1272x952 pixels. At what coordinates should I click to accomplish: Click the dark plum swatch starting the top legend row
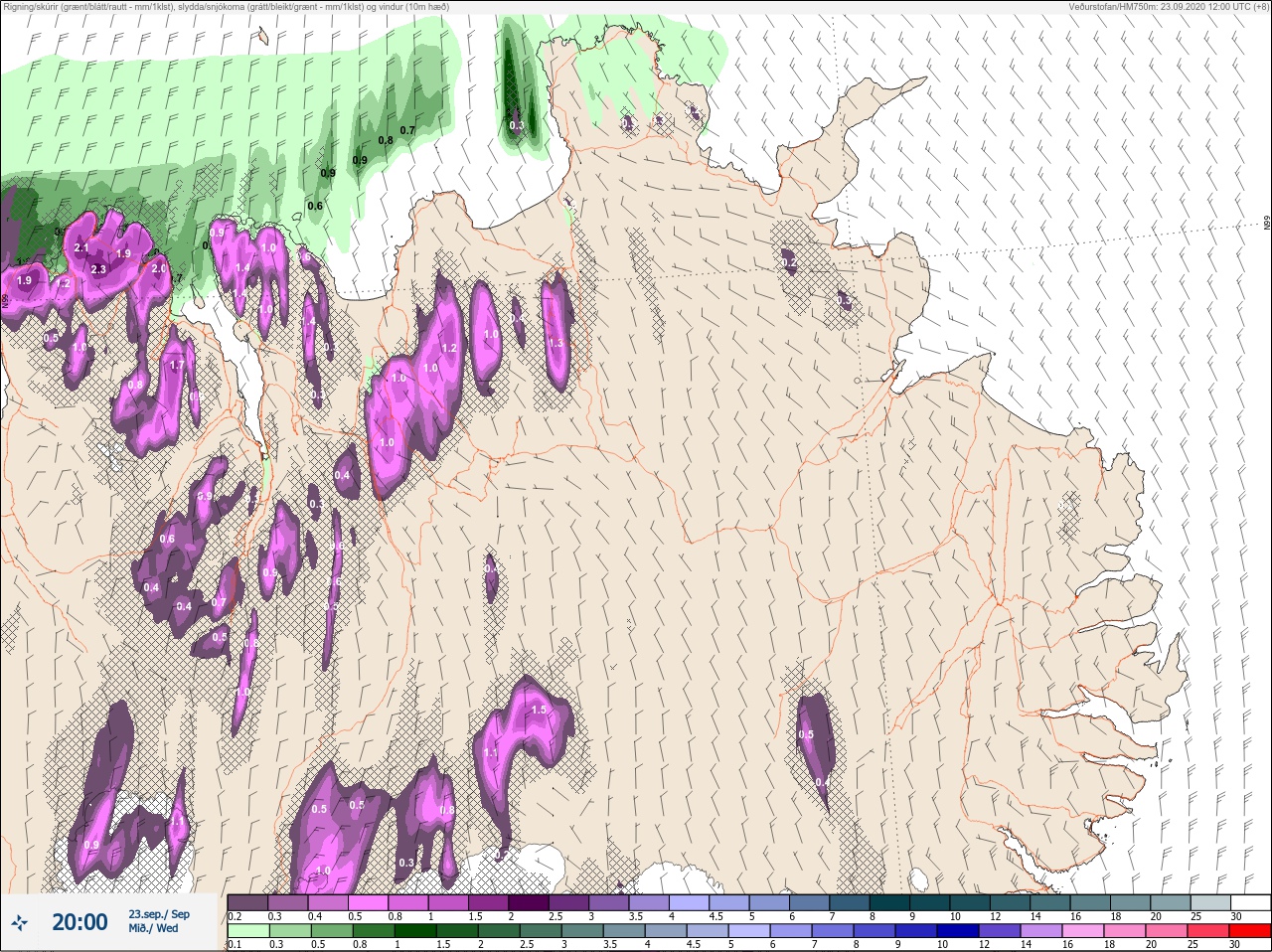[x=247, y=901]
